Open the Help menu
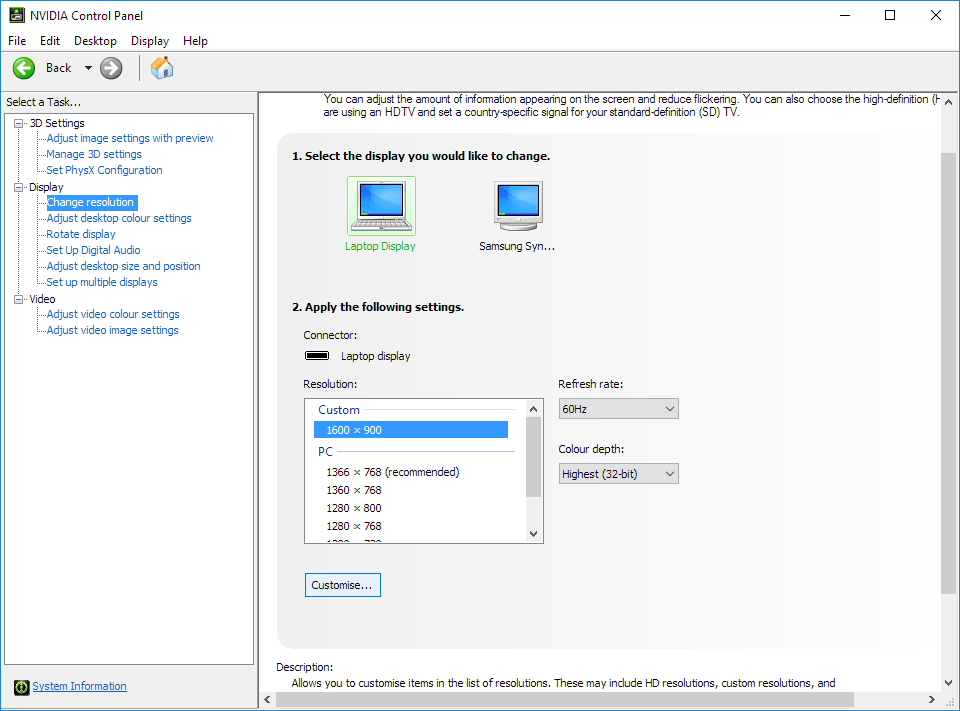The width and height of the screenshot is (960, 711). coord(195,41)
